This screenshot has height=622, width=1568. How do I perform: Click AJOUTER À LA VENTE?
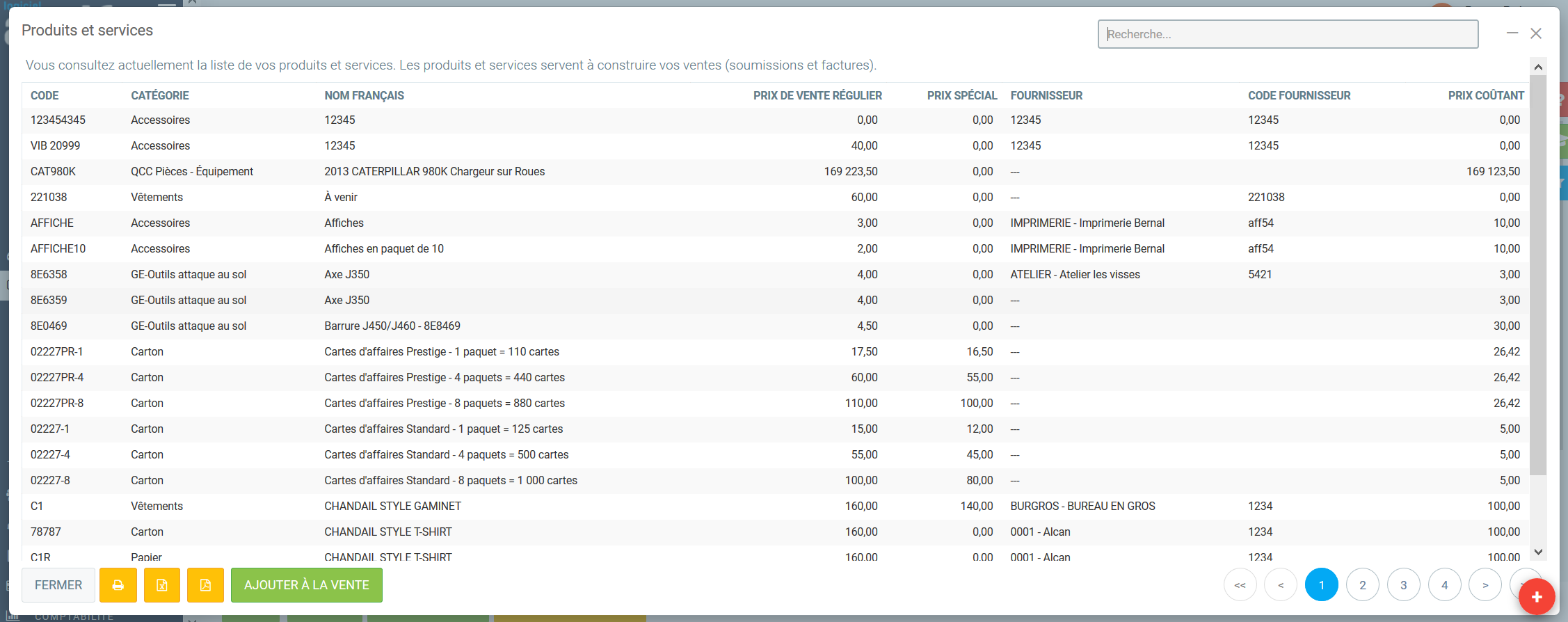point(306,585)
